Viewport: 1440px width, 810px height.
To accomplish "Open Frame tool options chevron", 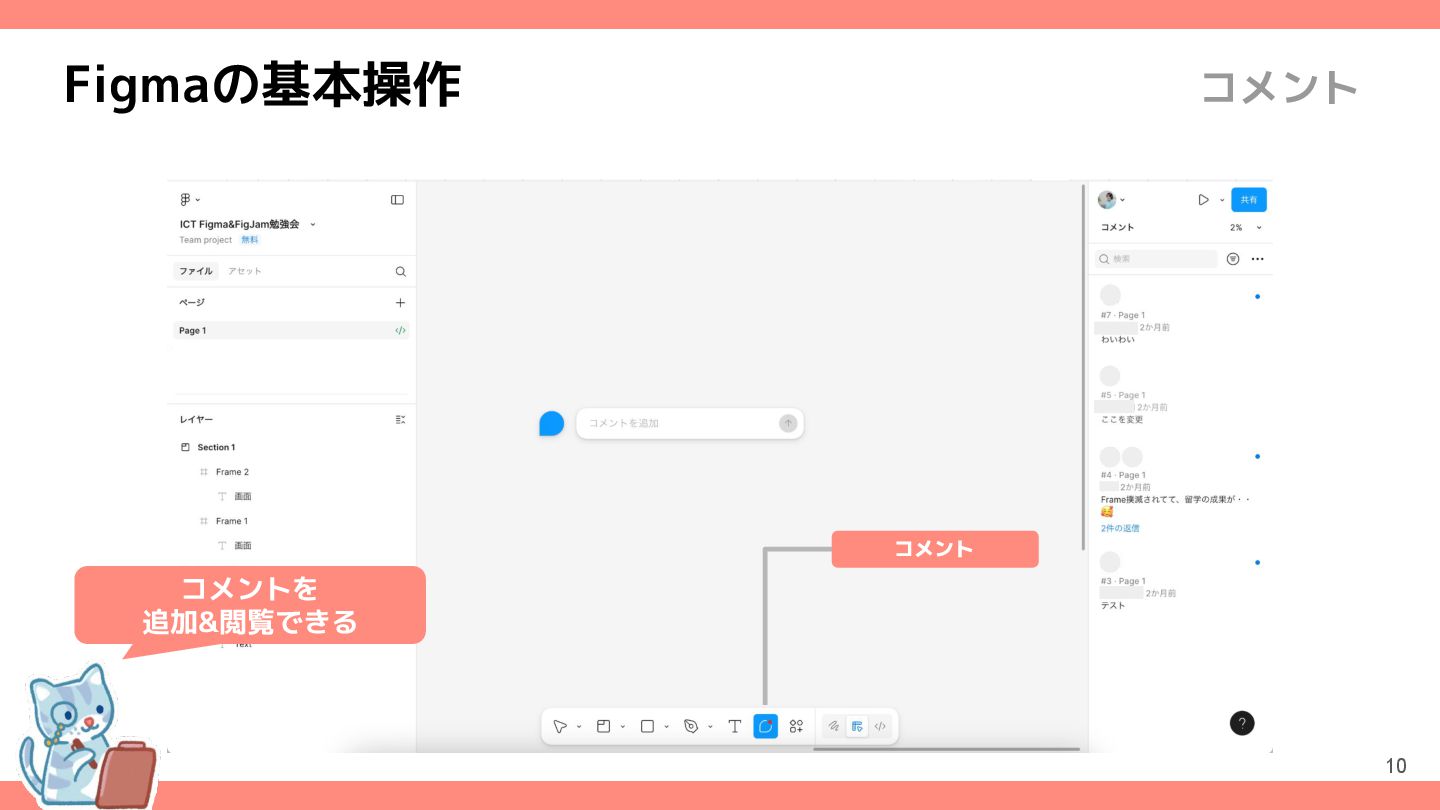I will tap(623, 727).
